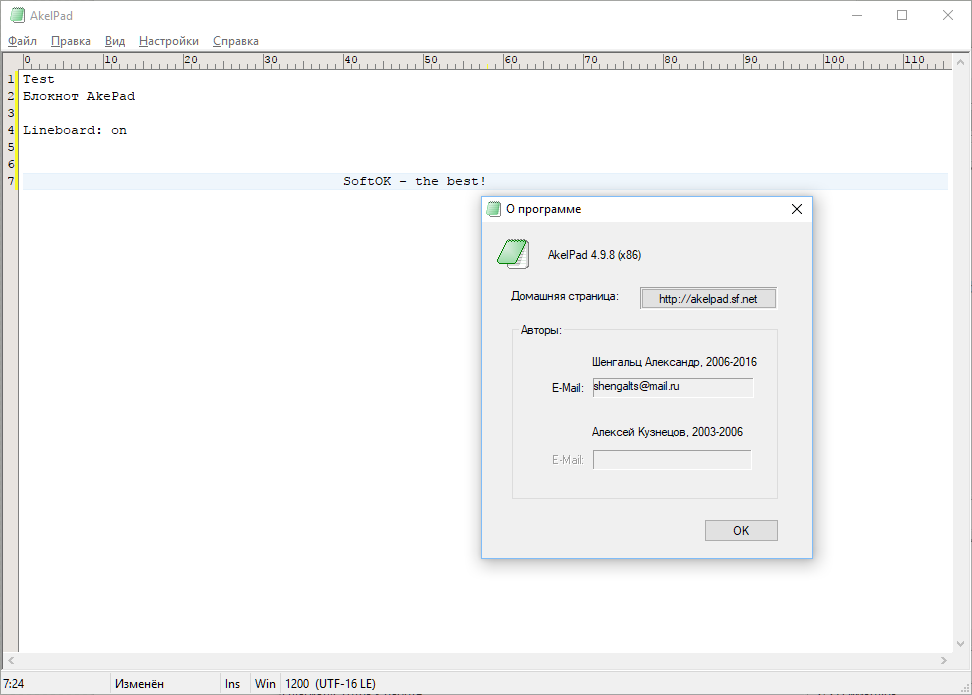Close the О программе dialog
The image size is (972, 695).
[x=797, y=209]
